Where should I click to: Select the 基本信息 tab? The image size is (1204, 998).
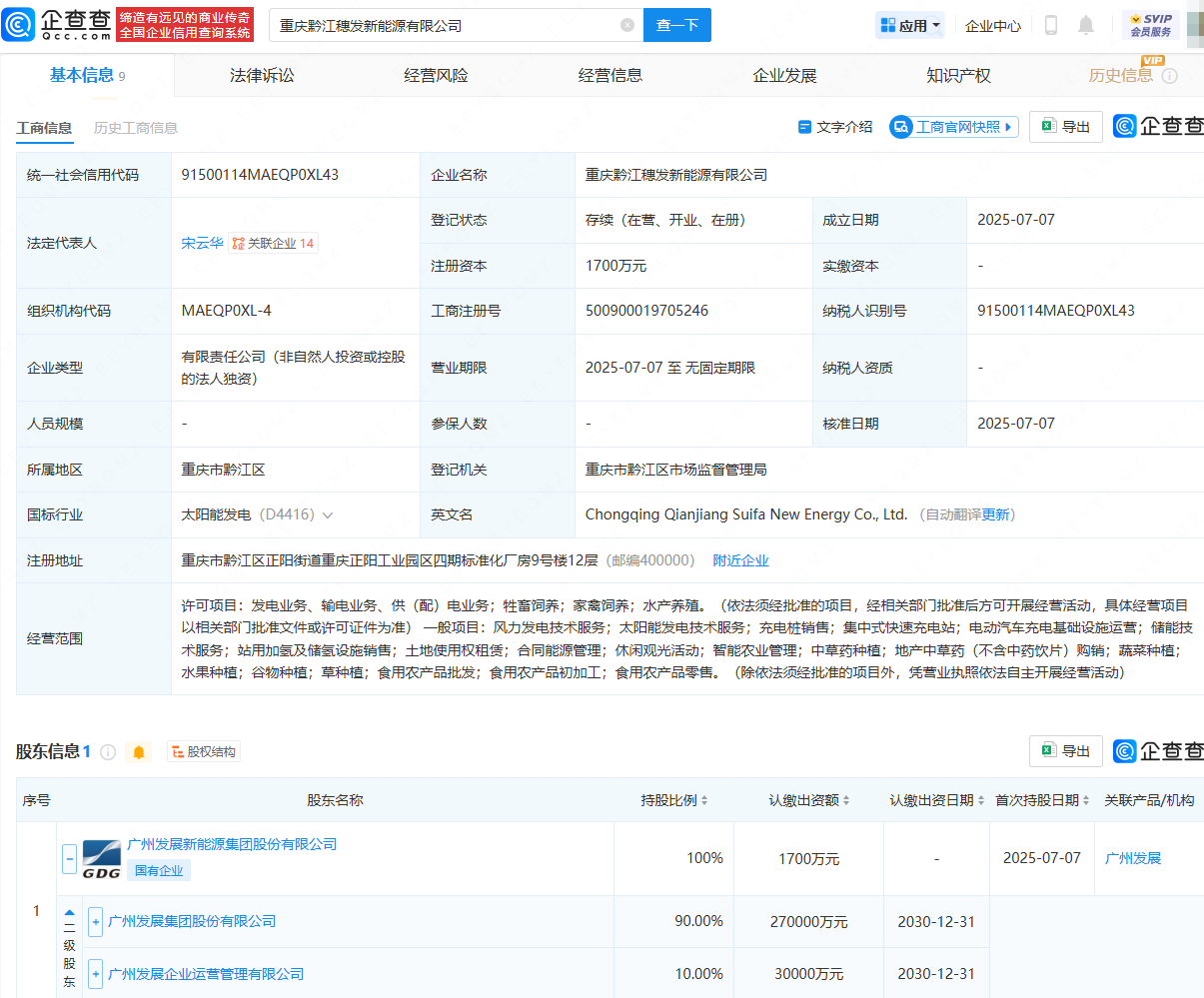87,75
